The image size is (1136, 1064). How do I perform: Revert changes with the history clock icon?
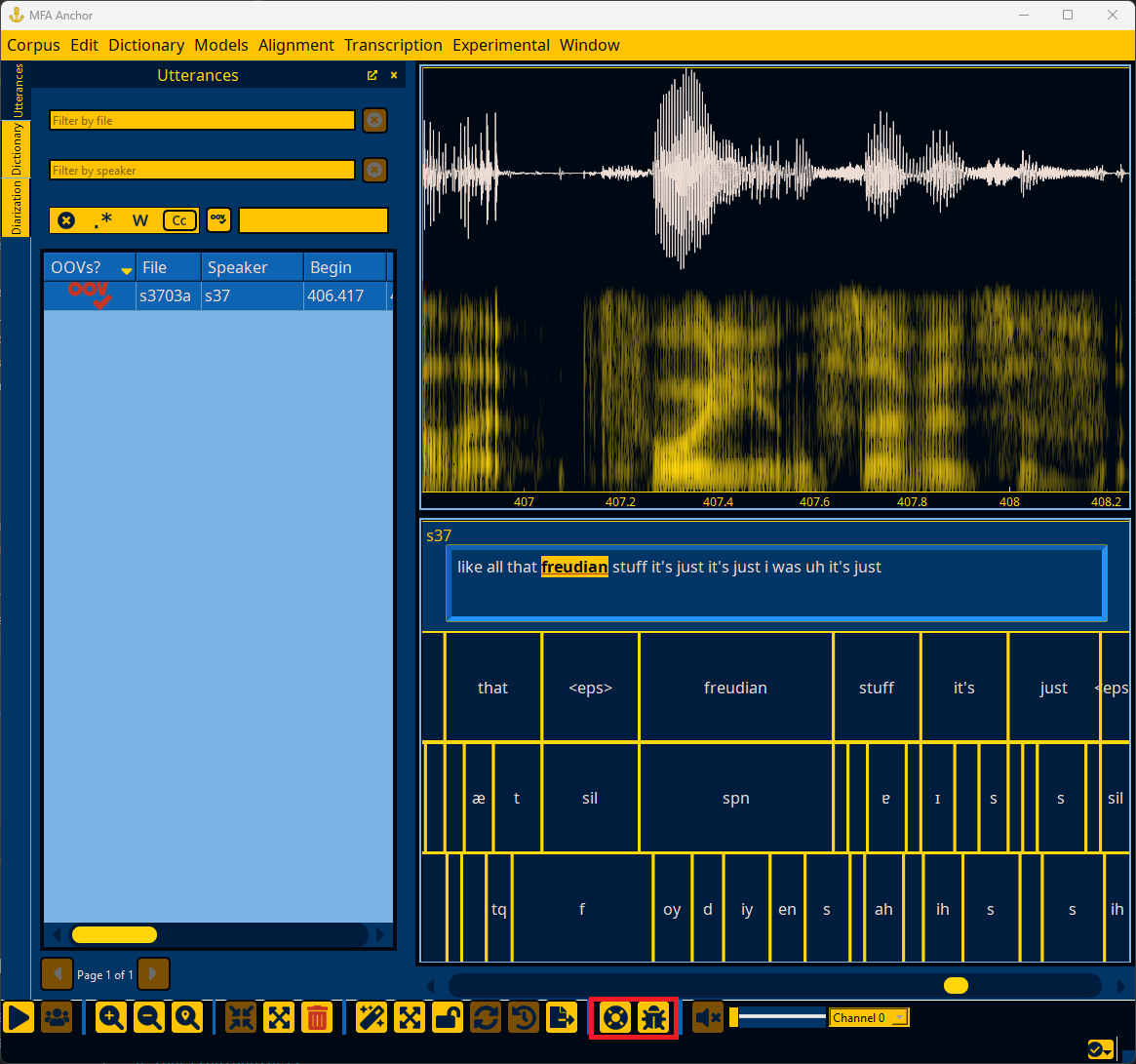tap(524, 1017)
